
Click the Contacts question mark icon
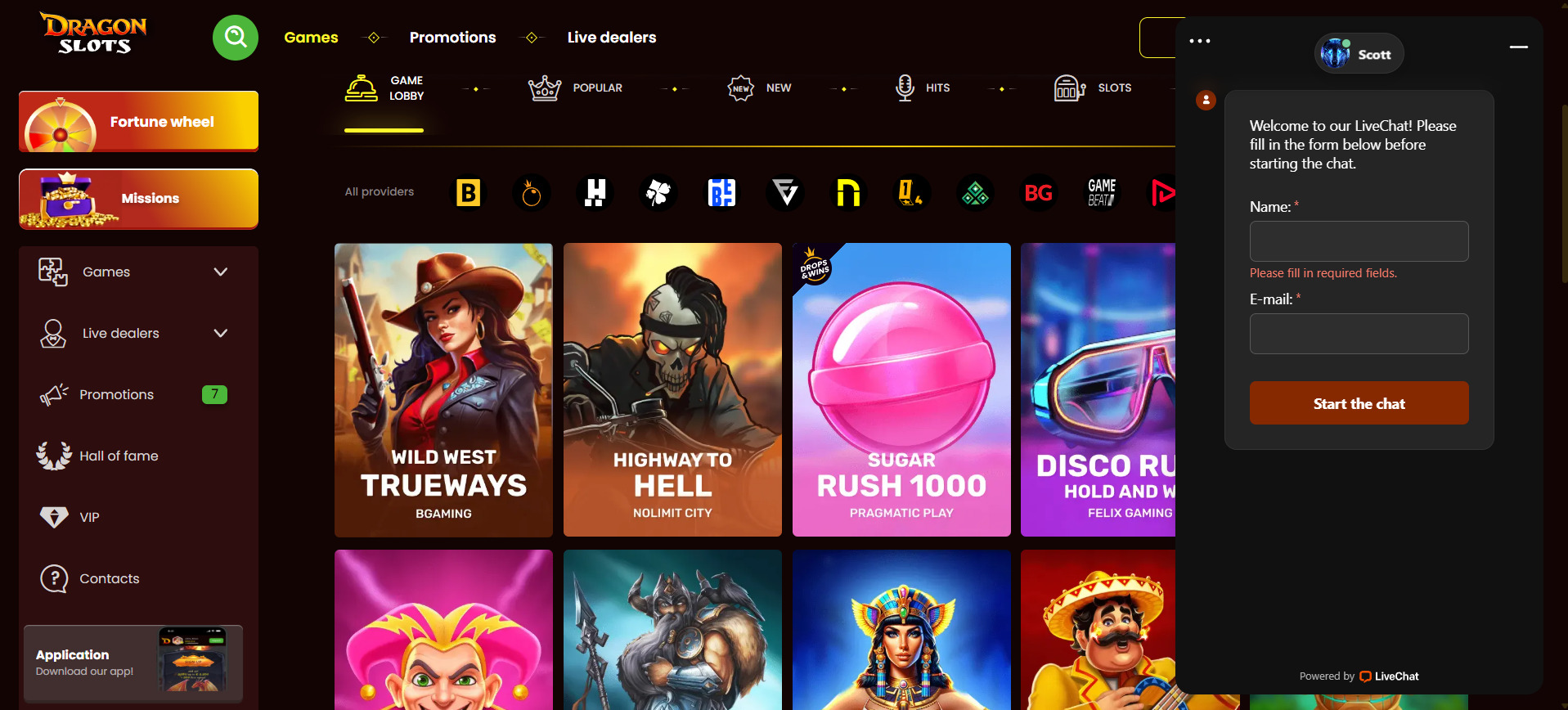54,578
